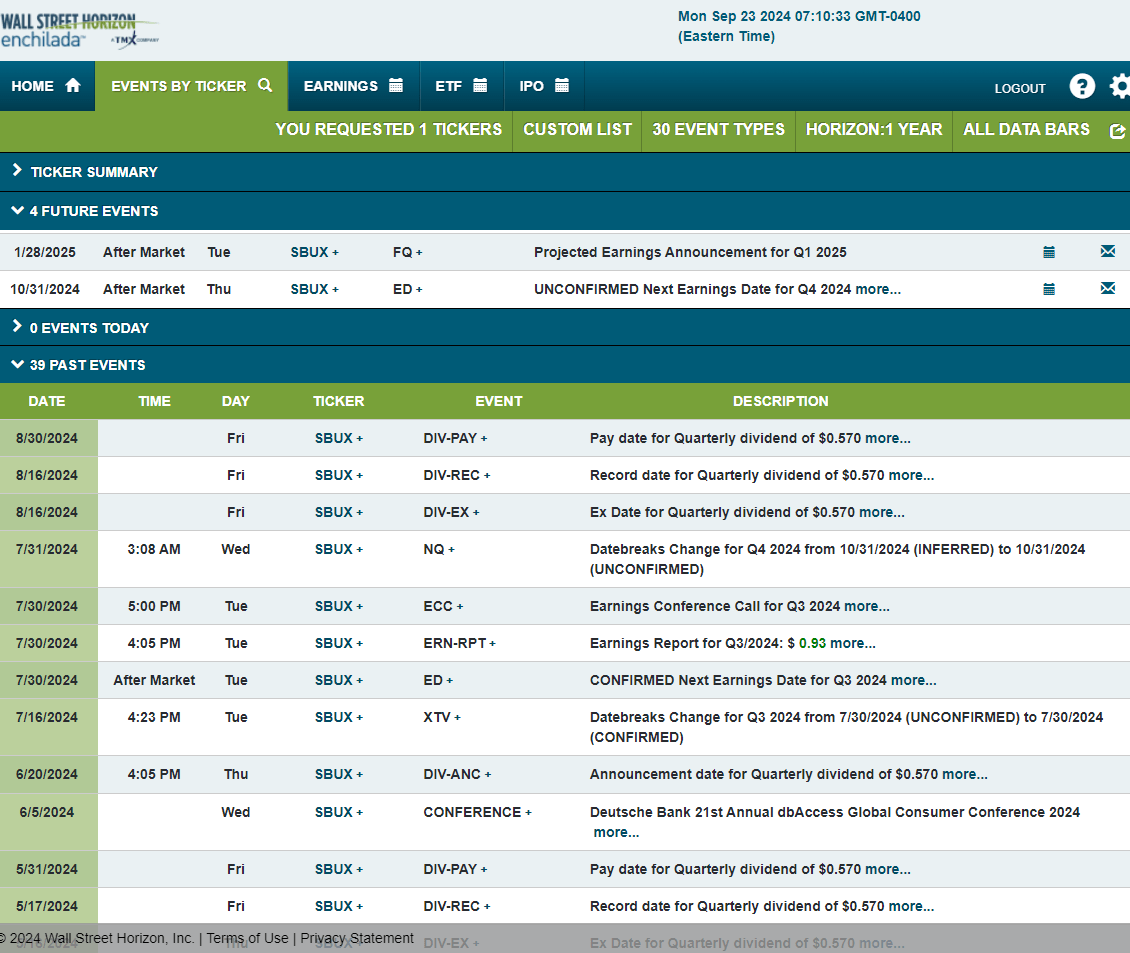The image size is (1130, 953).
Task: Click You Requested 1 Tickers
Action: click(x=388, y=130)
